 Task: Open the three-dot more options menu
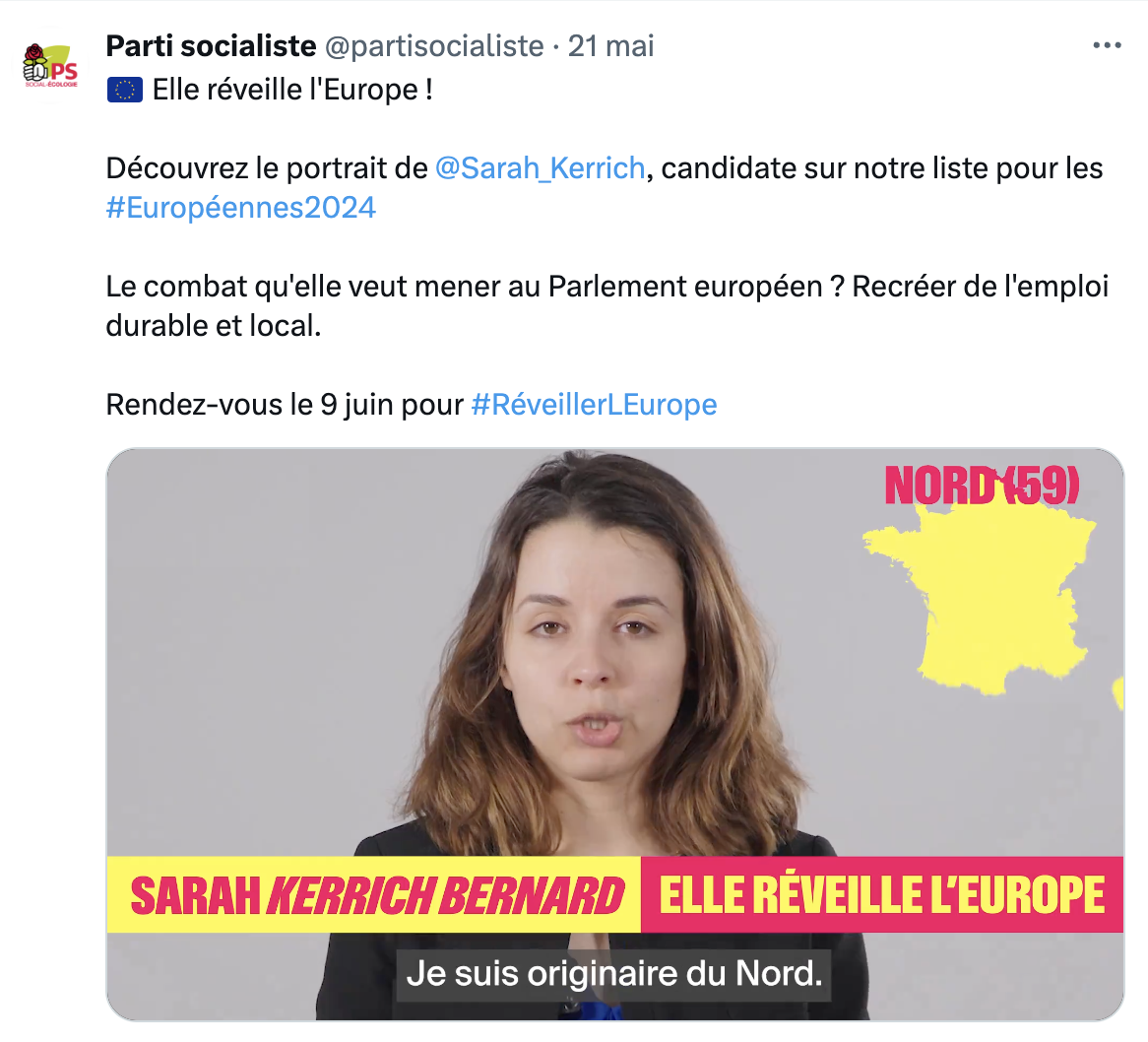1107,46
